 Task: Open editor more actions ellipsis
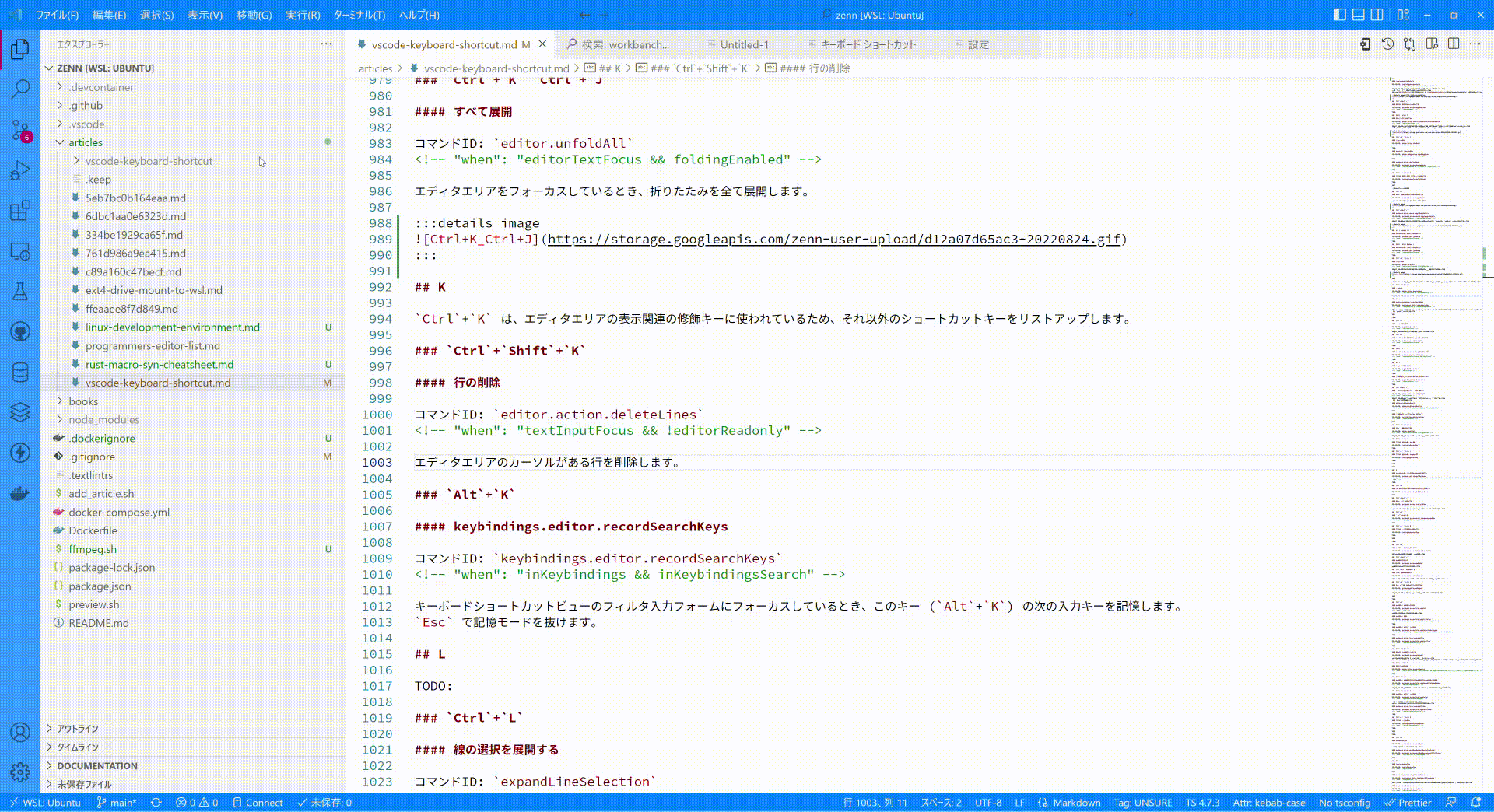pyautogui.click(x=1475, y=44)
